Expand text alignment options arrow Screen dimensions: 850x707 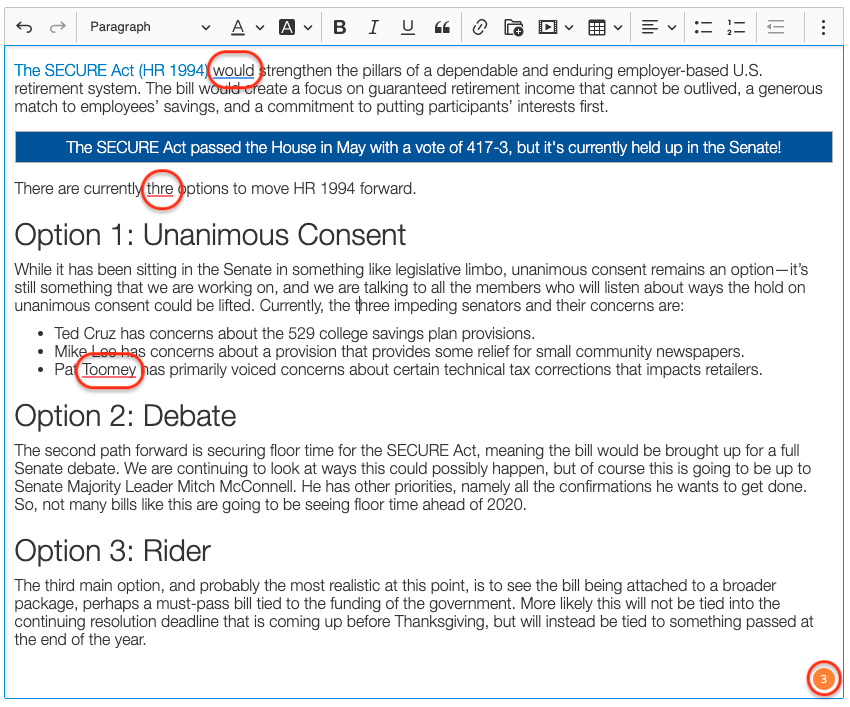point(672,27)
